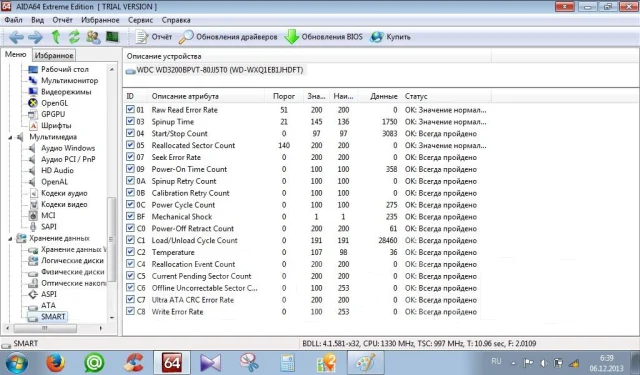Open the users manager toolbar icon
The width and height of the screenshot is (640, 375).
(x=93, y=37)
